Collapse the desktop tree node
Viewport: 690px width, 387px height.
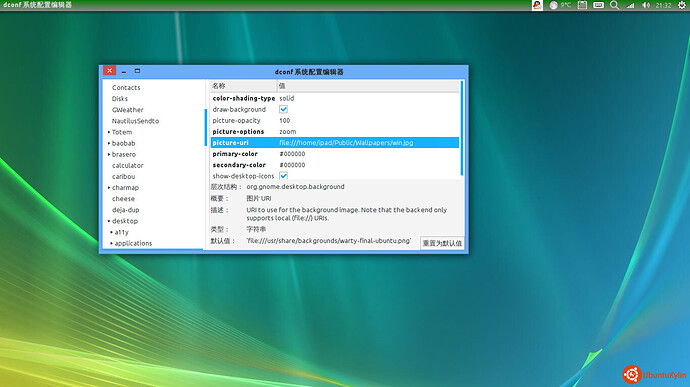tap(109, 221)
